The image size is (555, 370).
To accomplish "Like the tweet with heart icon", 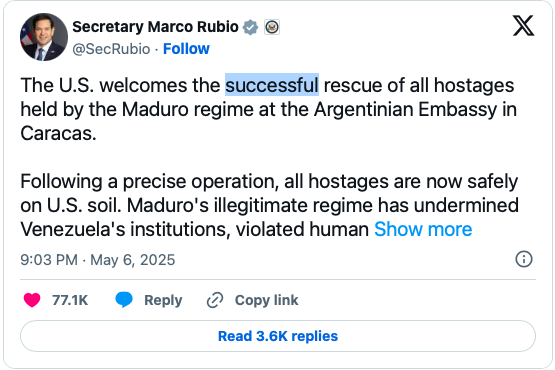I will click(x=32, y=300).
